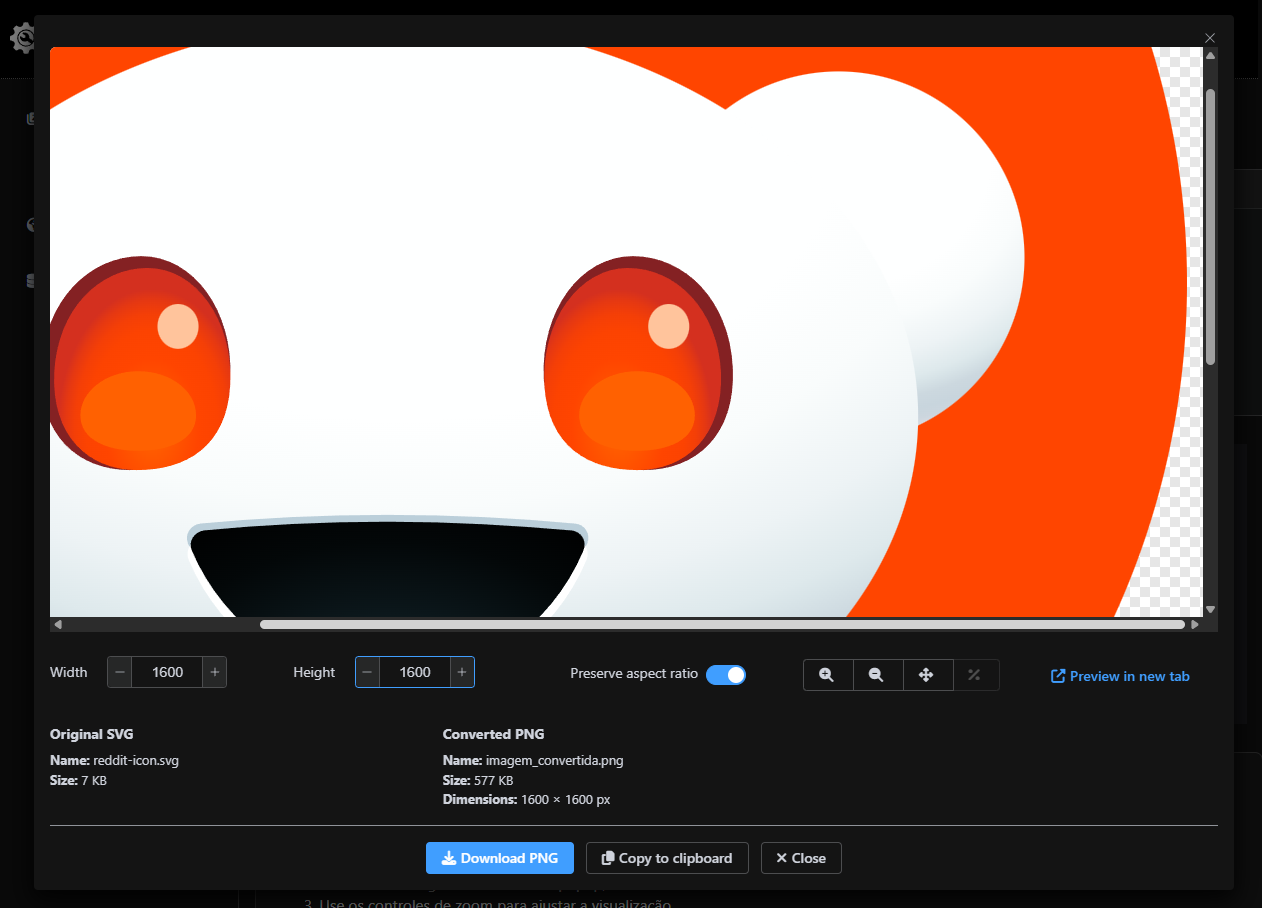Open Preview in new tab link

pyautogui.click(x=1120, y=676)
